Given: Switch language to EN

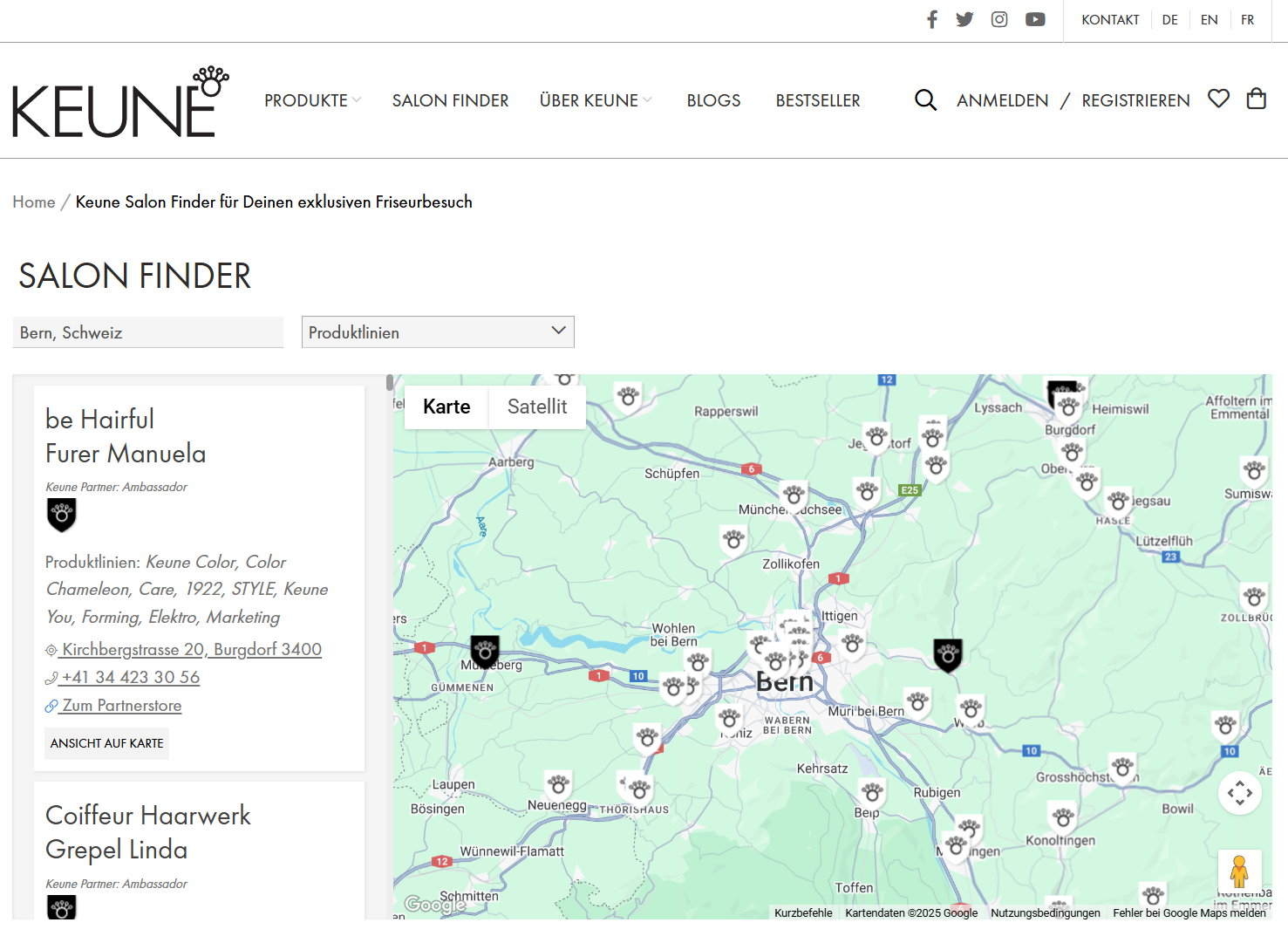Looking at the screenshot, I should (1209, 19).
